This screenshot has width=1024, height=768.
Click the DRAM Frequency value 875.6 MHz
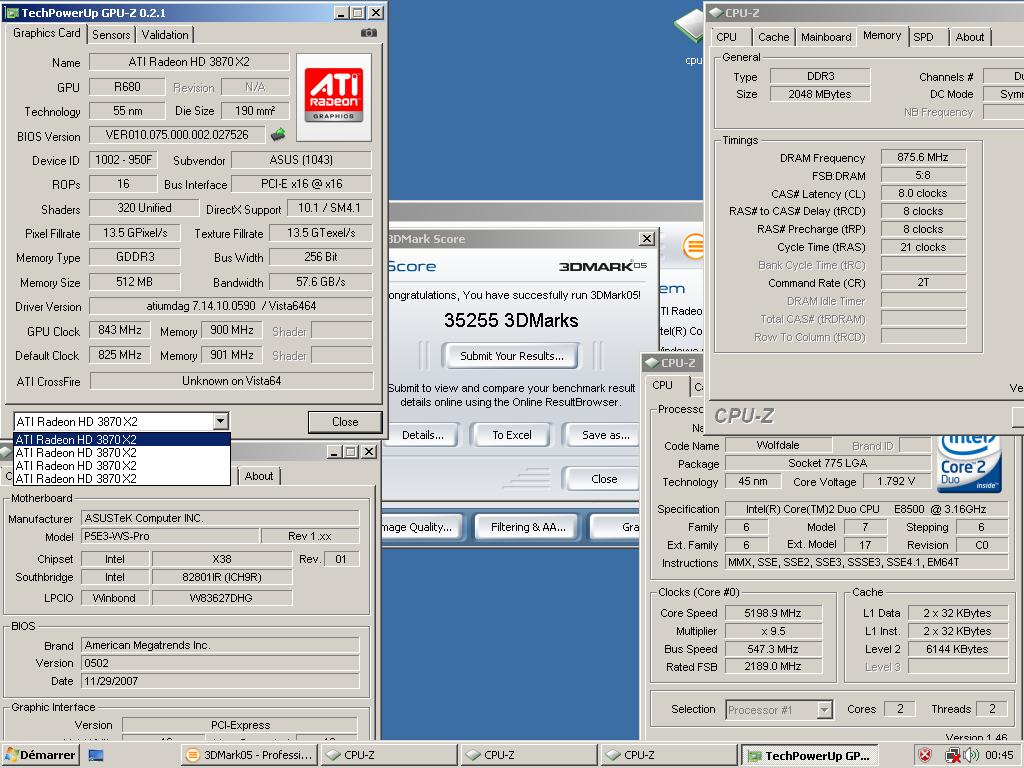[x=923, y=157]
